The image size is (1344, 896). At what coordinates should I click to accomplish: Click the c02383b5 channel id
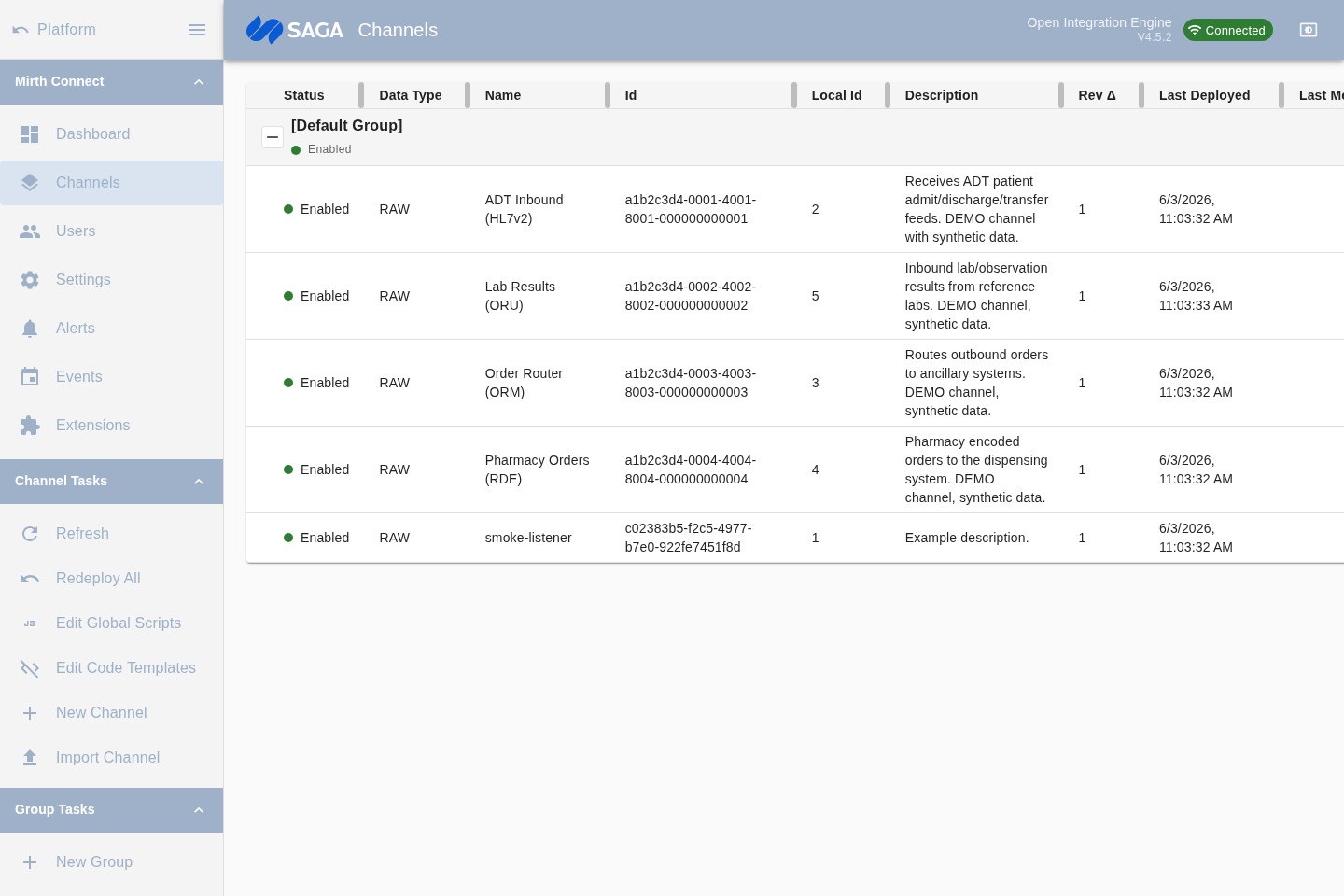point(689,538)
